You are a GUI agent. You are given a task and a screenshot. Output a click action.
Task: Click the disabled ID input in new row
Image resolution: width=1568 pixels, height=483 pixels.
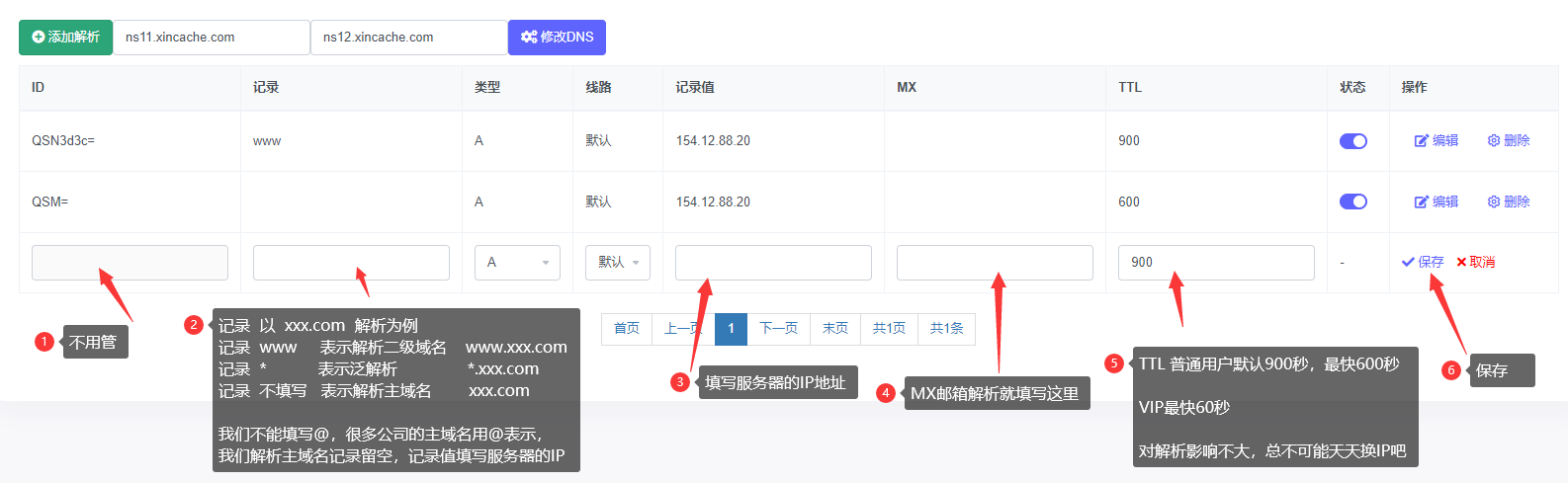click(x=130, y=263)
